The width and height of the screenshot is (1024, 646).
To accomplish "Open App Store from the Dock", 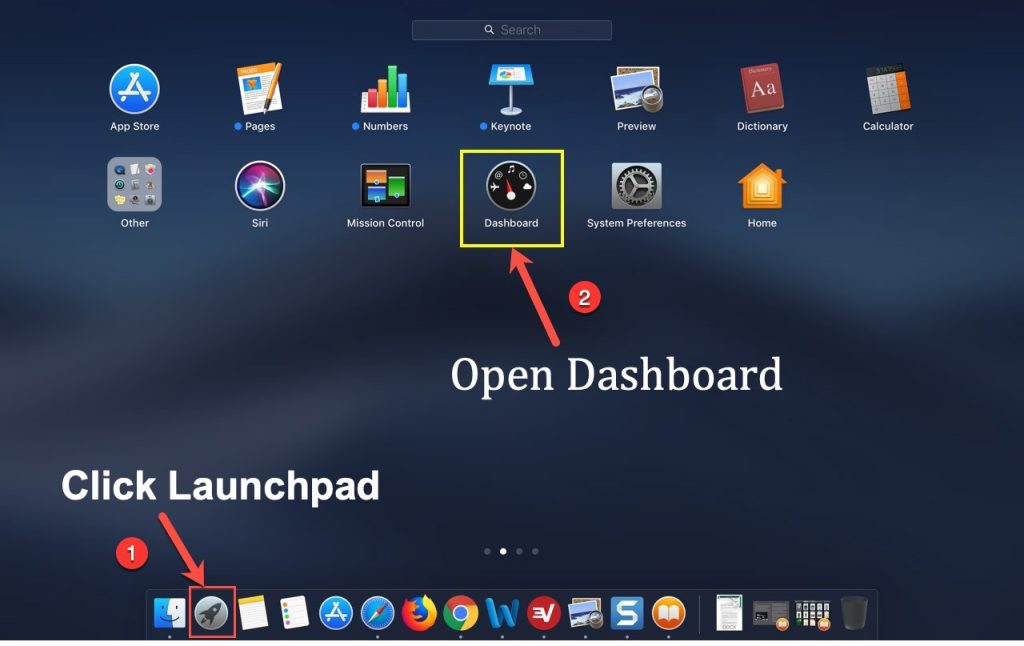I will (x=336, y=614).
